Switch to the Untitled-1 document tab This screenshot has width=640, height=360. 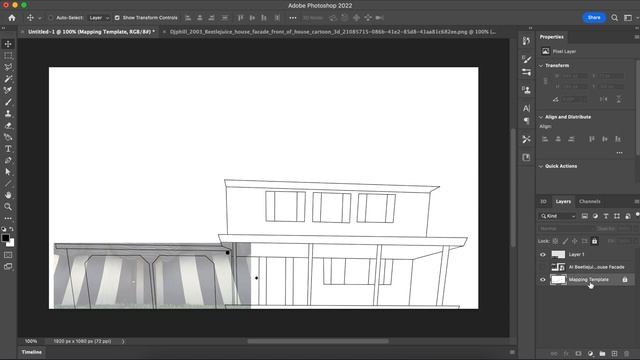tap(91, 31)
